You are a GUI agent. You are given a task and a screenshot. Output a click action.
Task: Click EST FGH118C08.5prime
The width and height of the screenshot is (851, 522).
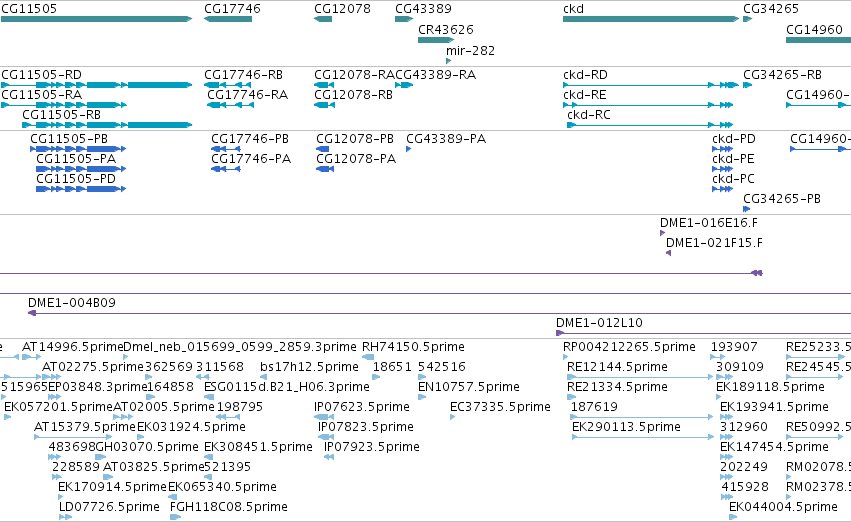175,517
